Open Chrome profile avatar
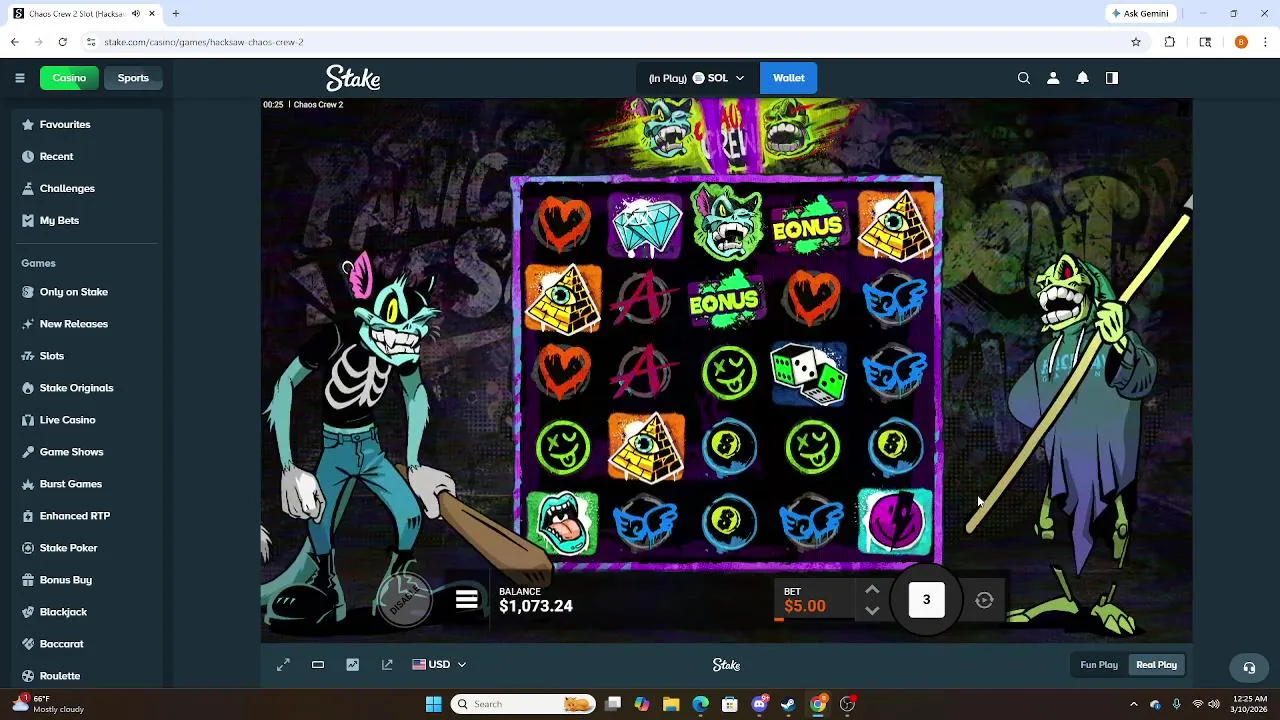This screenshot has height=720, width=1280. (x=1241, y=42)
